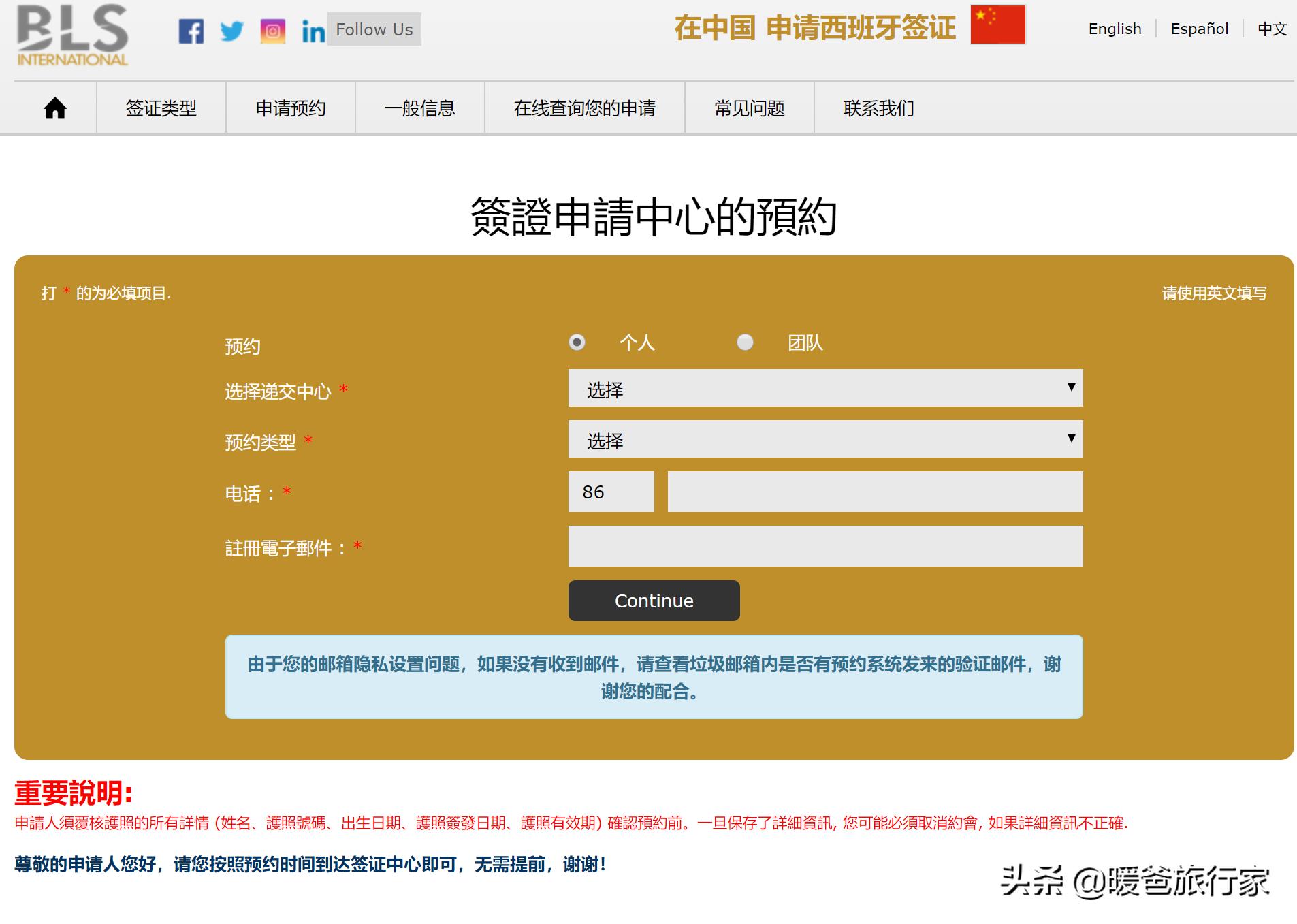Switch to the 在线查询您的申请 section
Viewport: 1297px width, 924px height.
pos(584,108)
